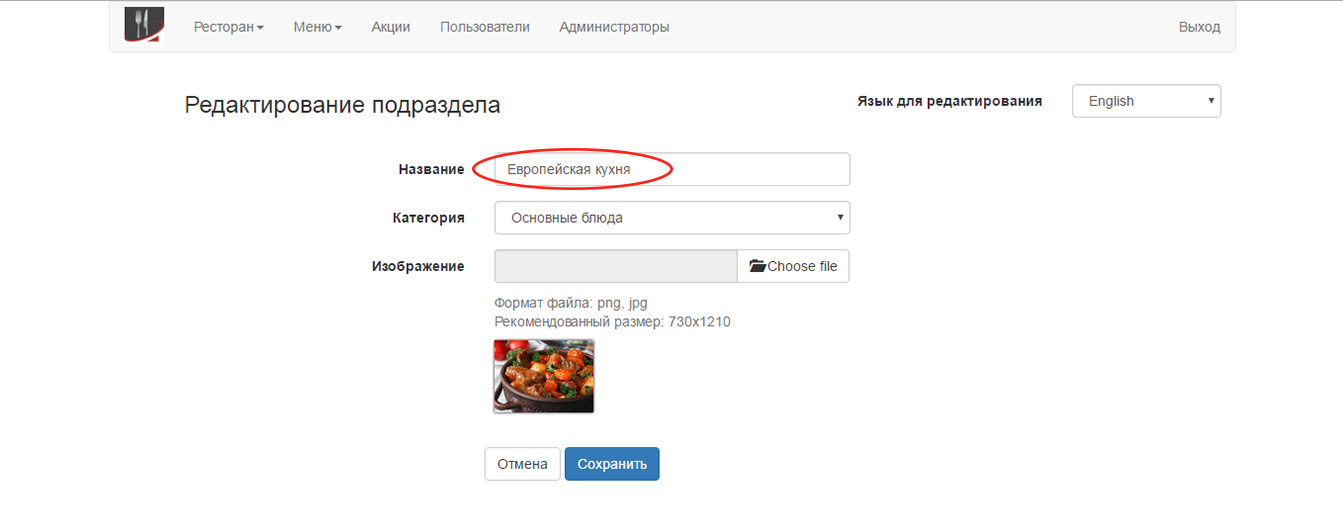This screenshot has height=528, width=1343.
Task: Click the Изображение label
Action: (418, 266)
